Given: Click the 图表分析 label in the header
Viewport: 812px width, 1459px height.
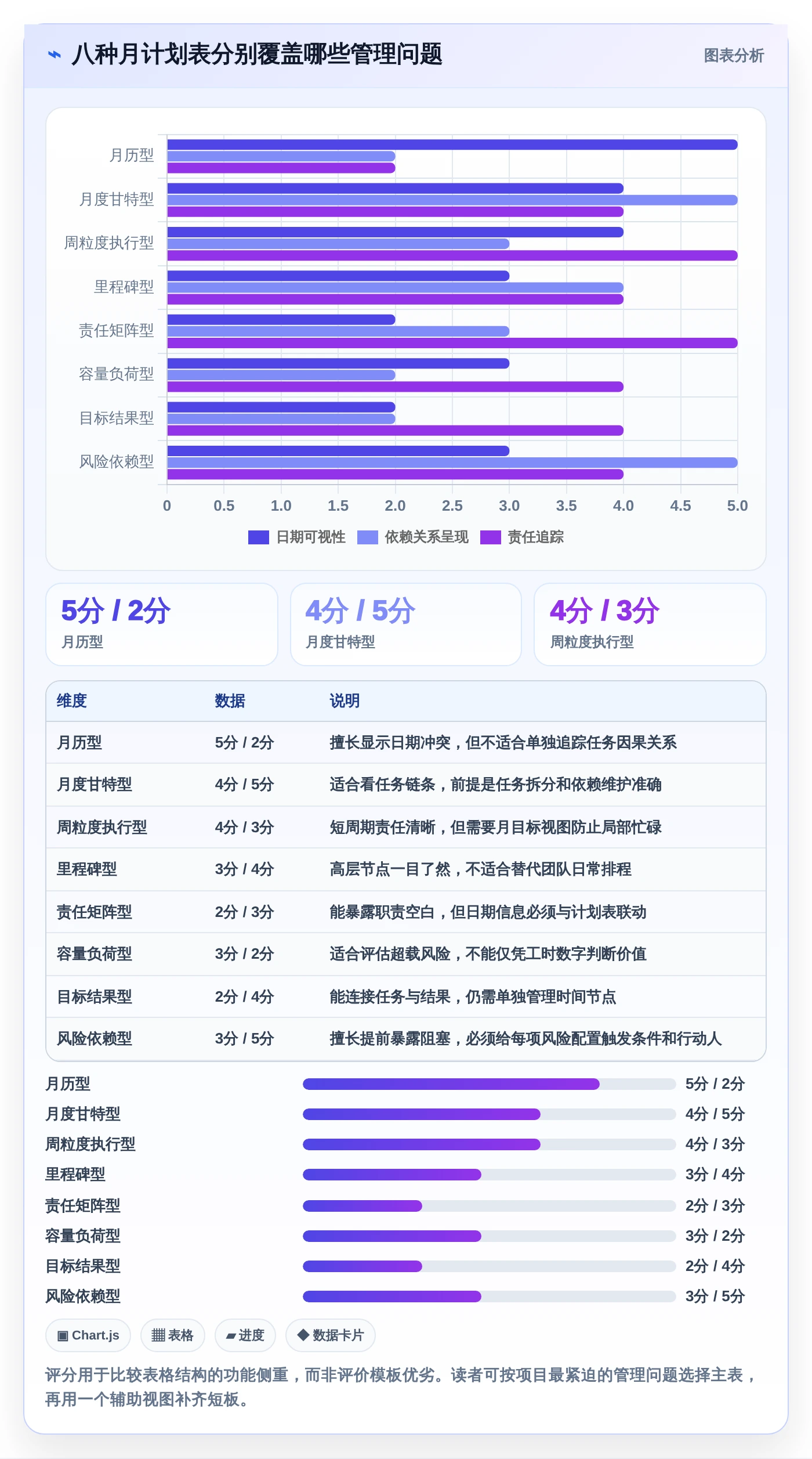Looking at the screenshot, I should pos(733,55).
